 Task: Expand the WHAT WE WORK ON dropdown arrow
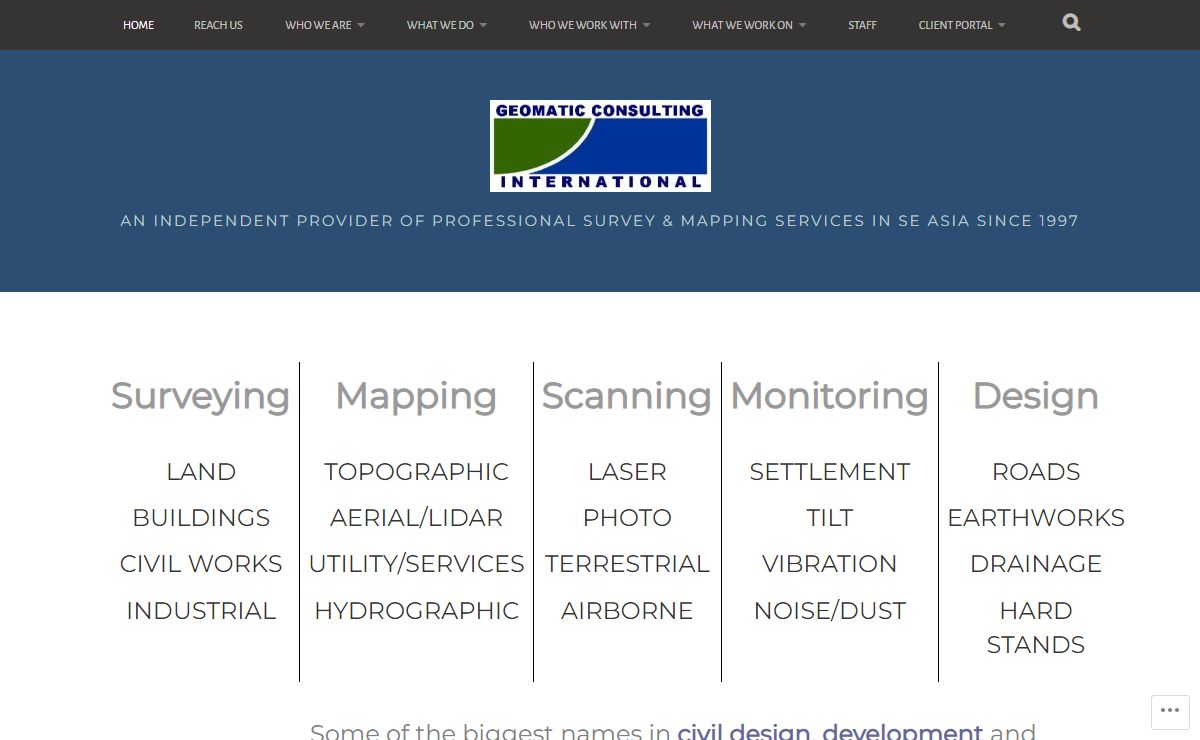coord(802,26)
